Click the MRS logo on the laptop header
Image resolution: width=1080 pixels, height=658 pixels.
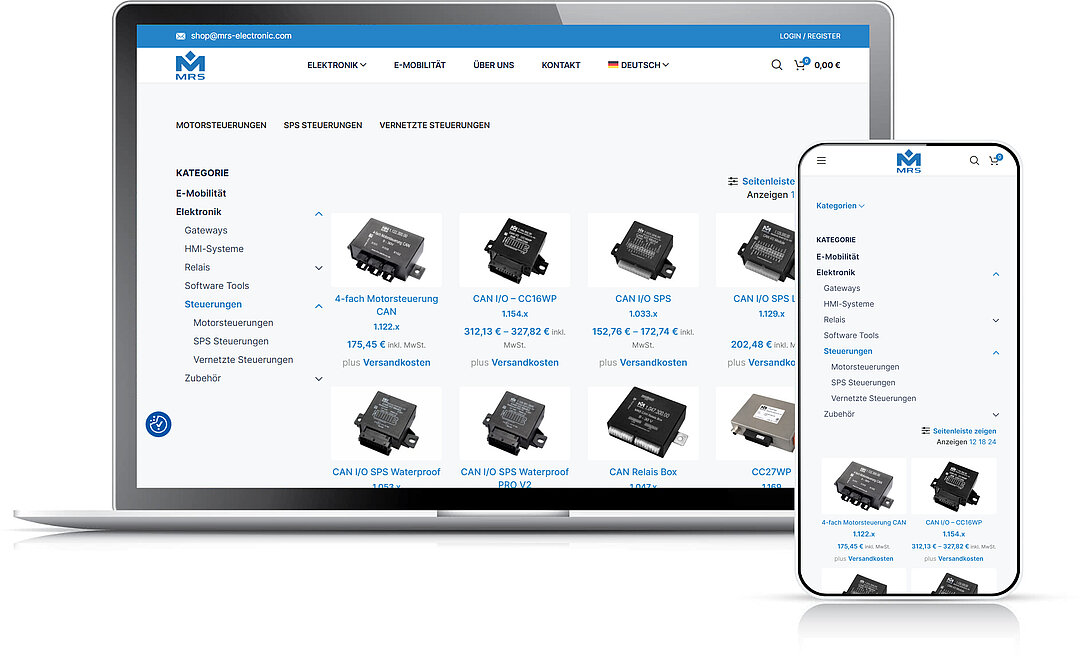[189, 66]
